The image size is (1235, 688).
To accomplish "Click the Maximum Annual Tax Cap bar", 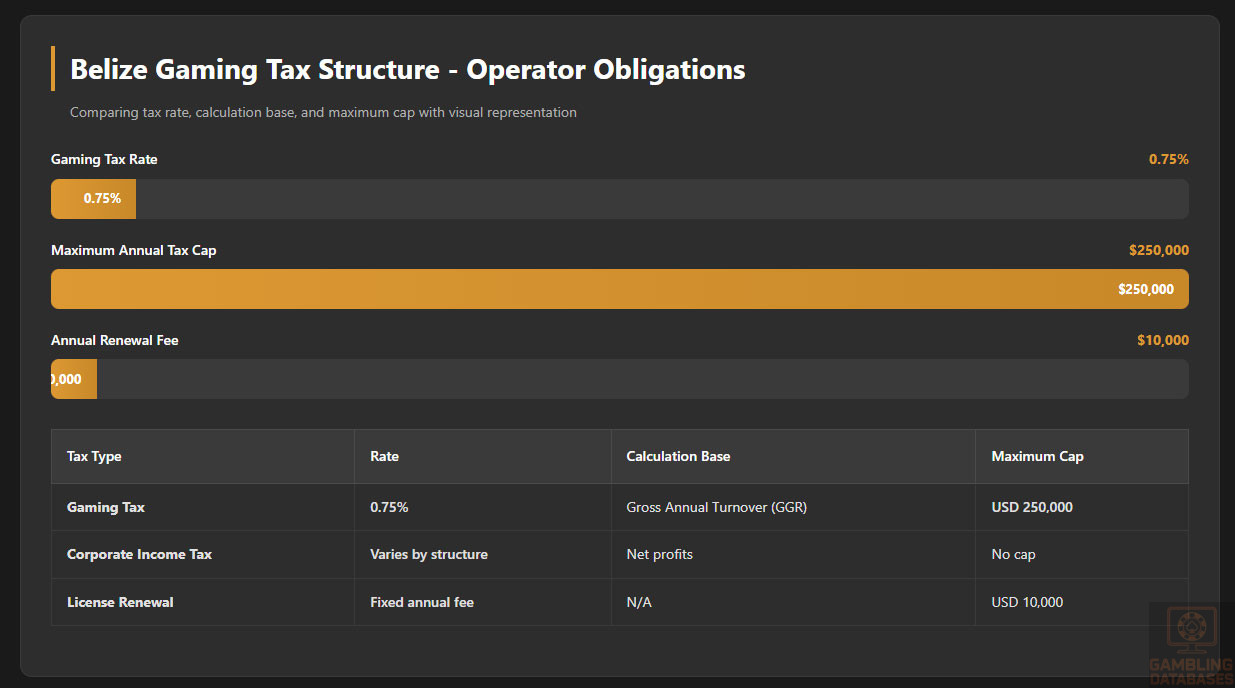I will coord(619,289).
